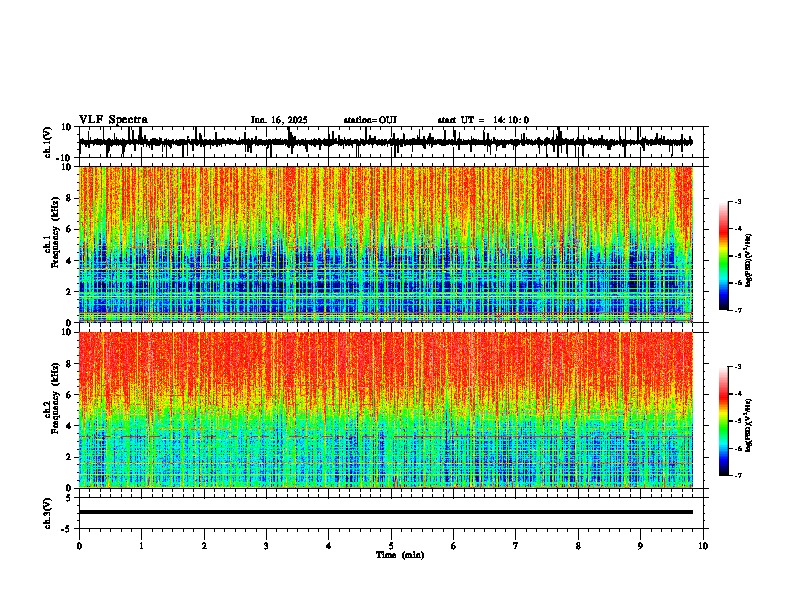Click the -3 label on ch.1 color bar
This screenshot has height=612, width=792.
point(737,201)
